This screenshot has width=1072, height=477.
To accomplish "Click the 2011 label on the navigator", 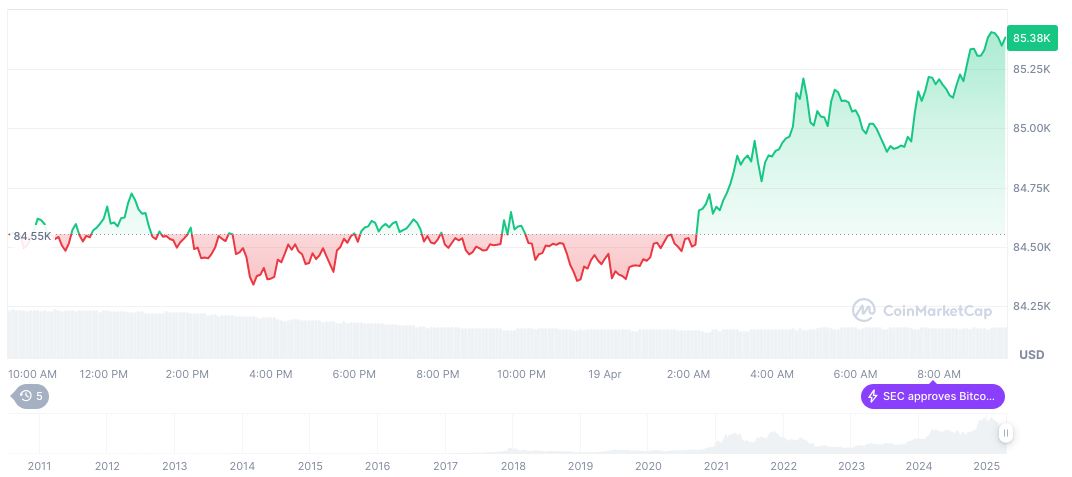I will click(40, 466).
